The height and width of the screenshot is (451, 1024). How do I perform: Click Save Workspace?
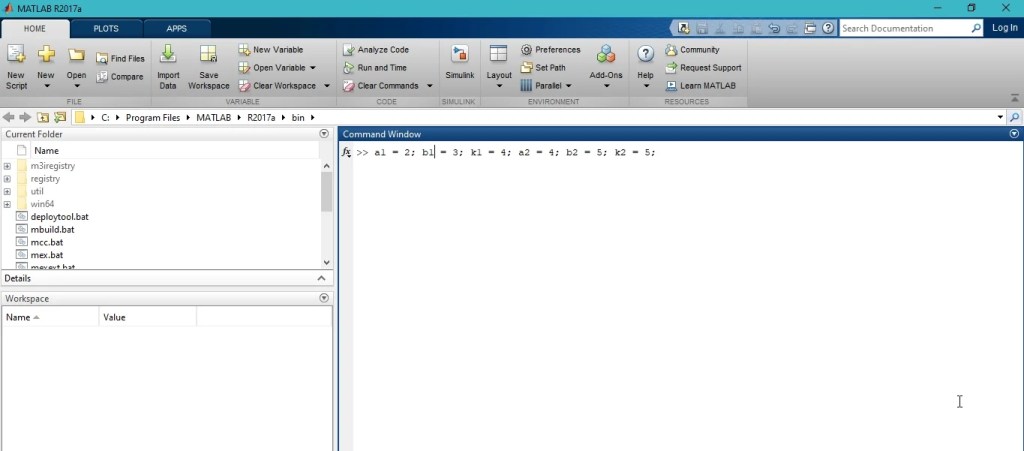(x=208, y=67)
